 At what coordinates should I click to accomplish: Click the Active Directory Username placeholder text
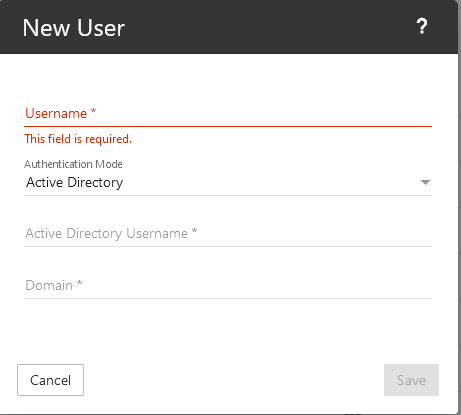click(107, 234)
